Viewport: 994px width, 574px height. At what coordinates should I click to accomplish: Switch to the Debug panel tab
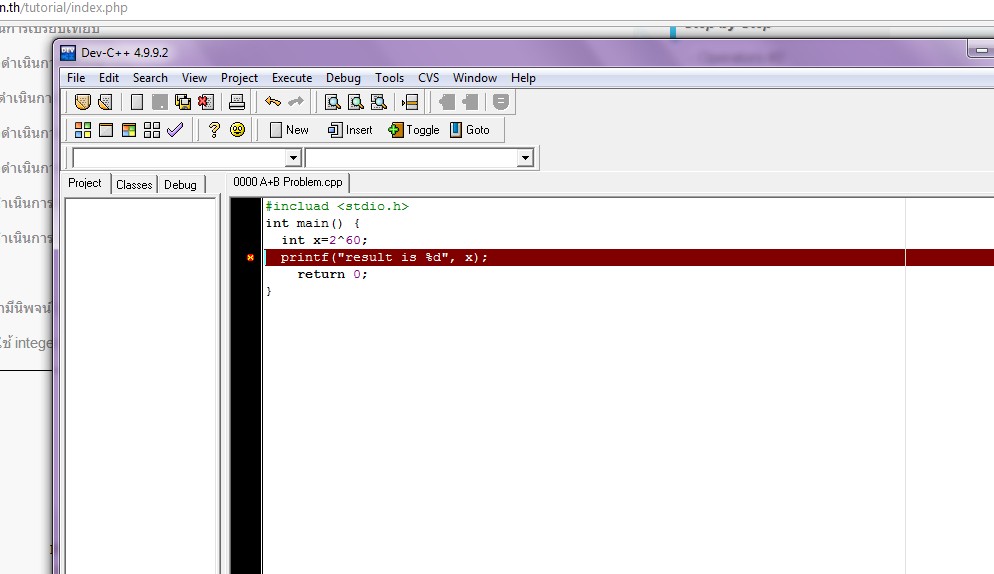tap(180, 184)
